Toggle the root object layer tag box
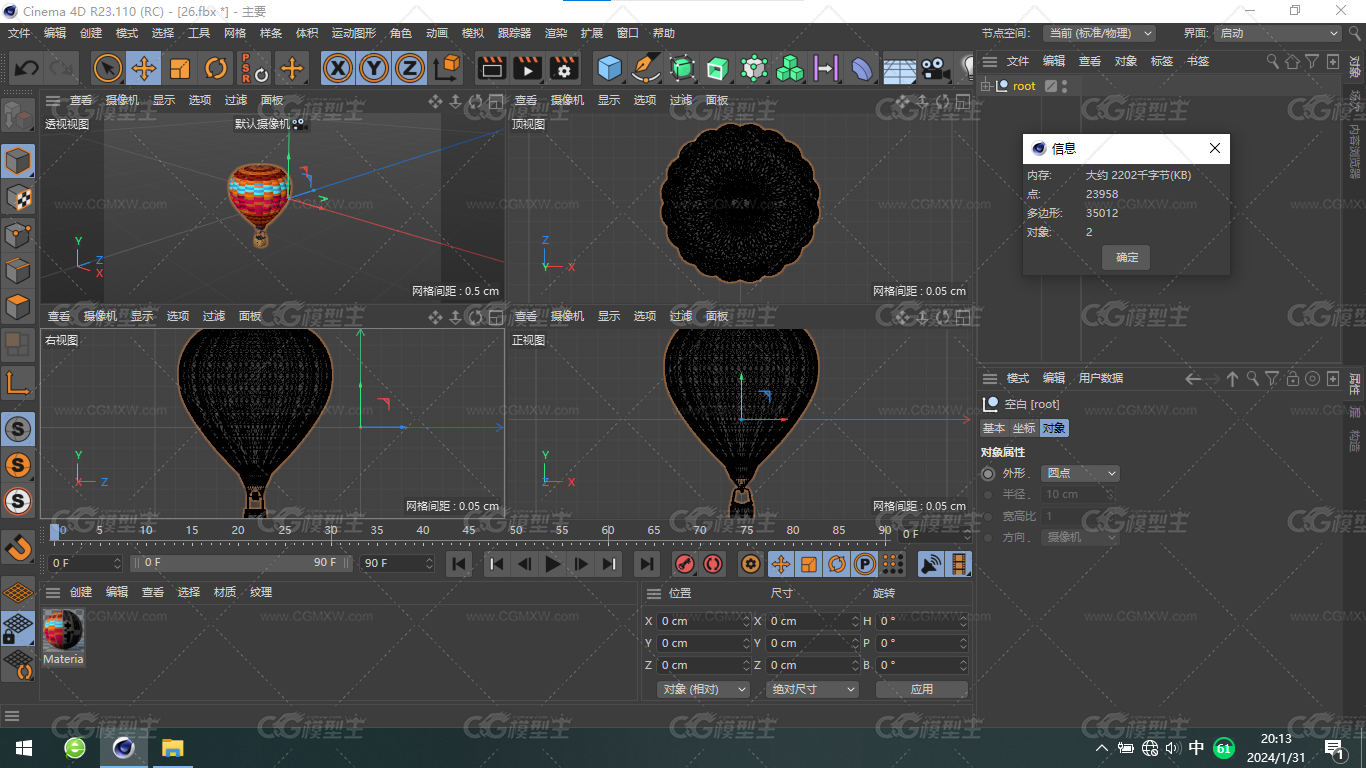This screenshot has width=1366, height=768. (x=1050, y=86)
